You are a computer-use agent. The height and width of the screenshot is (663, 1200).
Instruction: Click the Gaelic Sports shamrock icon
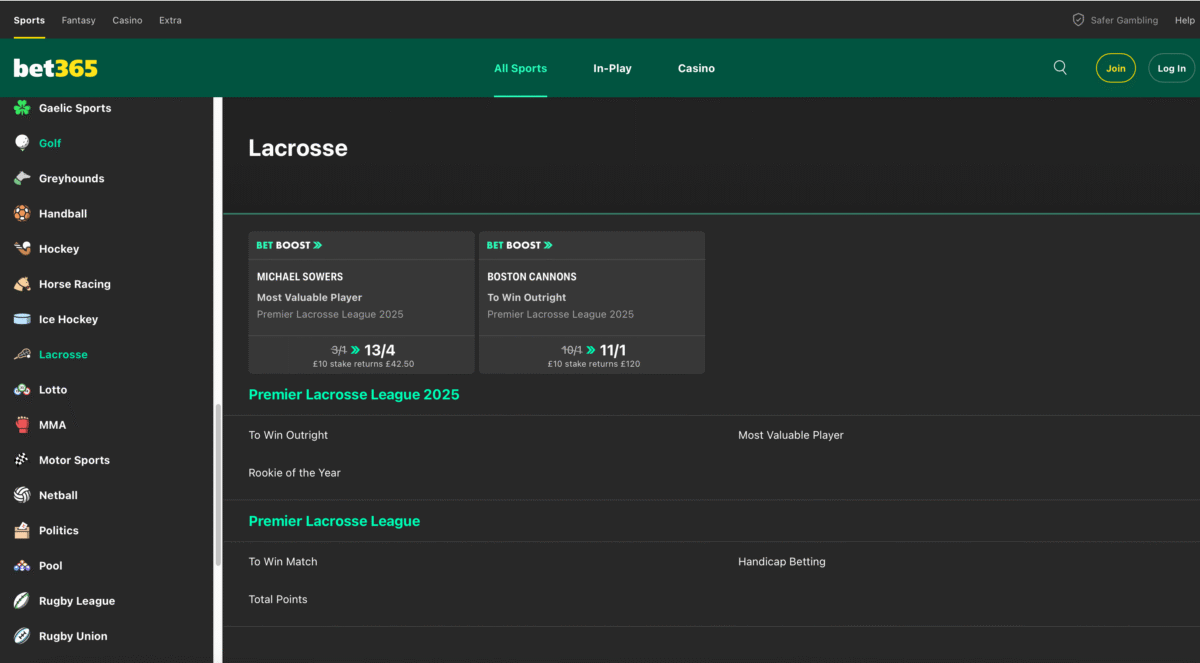tap(22, 108)
